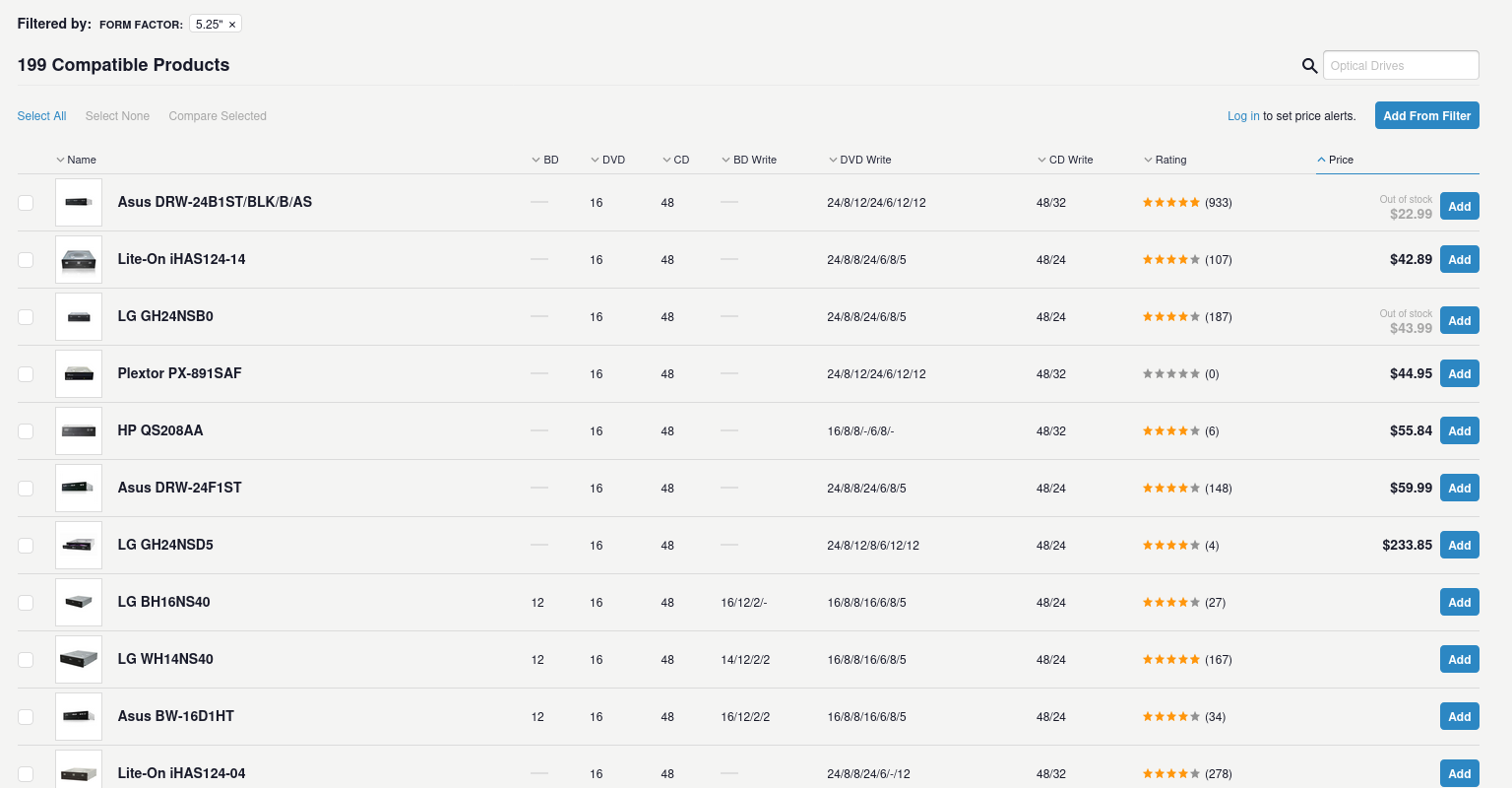Tick the LG BH16NS40 checkbox
Image resolution: width=1512 pixels, height=788 pixels.
(26, 603)
